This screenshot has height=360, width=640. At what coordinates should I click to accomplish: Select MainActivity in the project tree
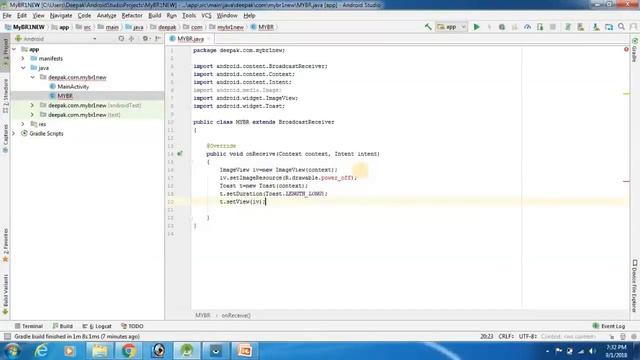coord(69,87)
